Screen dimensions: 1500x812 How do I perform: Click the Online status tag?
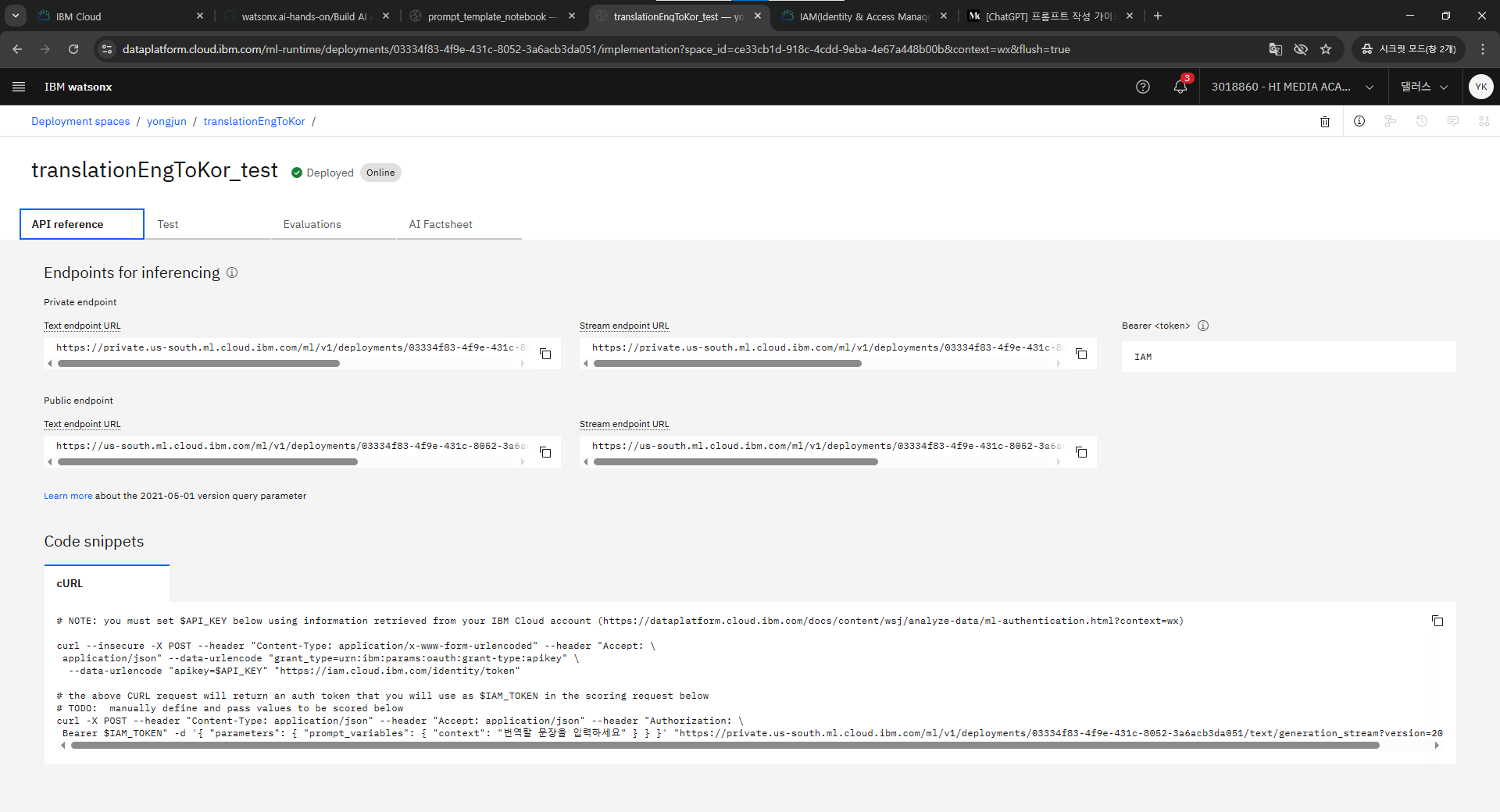click(380, 173)
